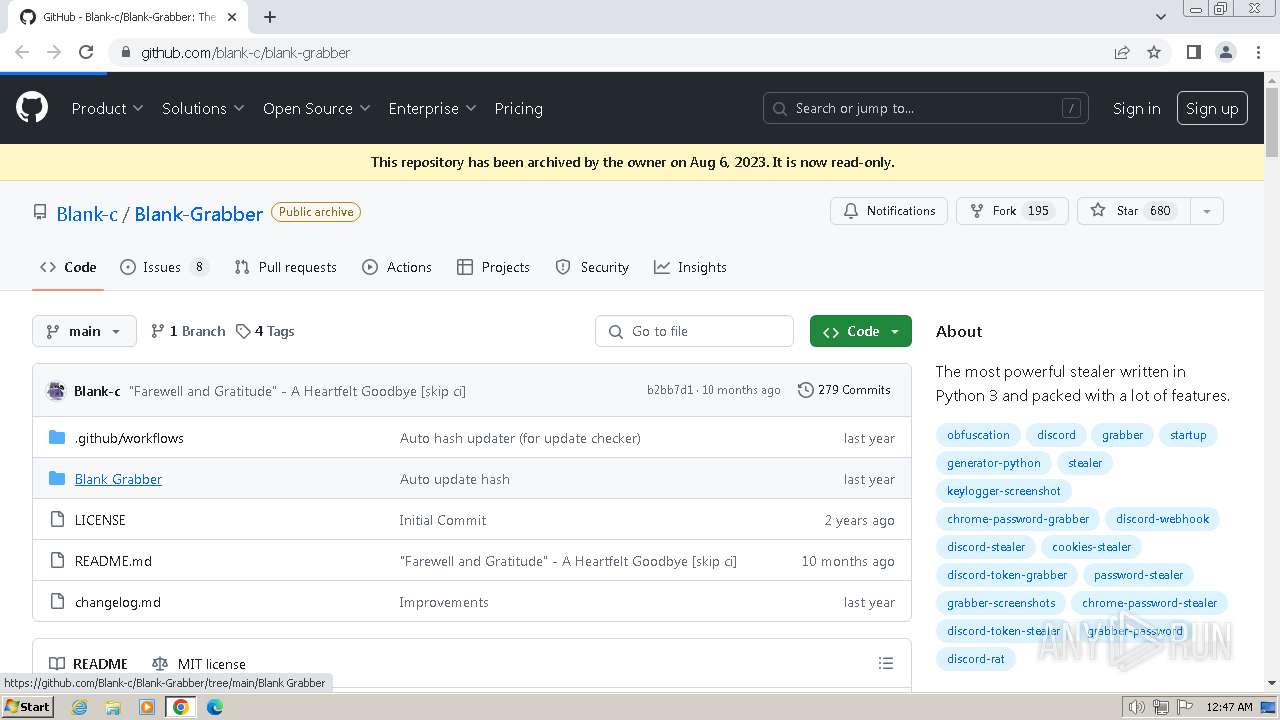Open README.md file

[113, 561]
